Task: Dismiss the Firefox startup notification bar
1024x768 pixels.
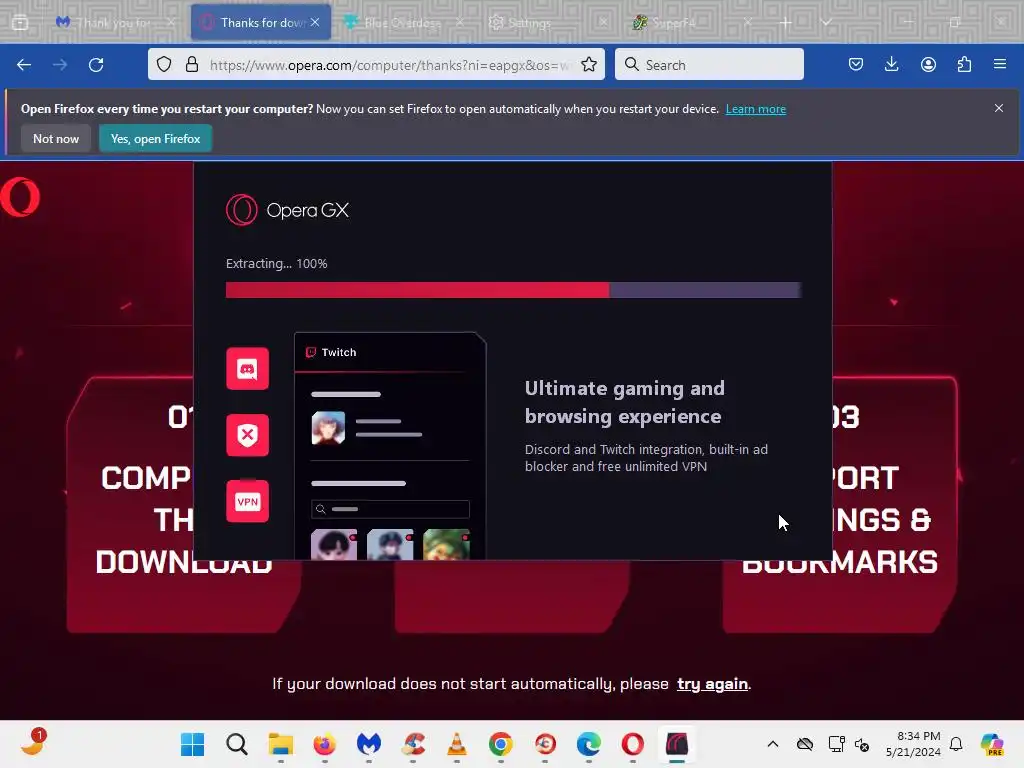Action: [x=999, y=108]
